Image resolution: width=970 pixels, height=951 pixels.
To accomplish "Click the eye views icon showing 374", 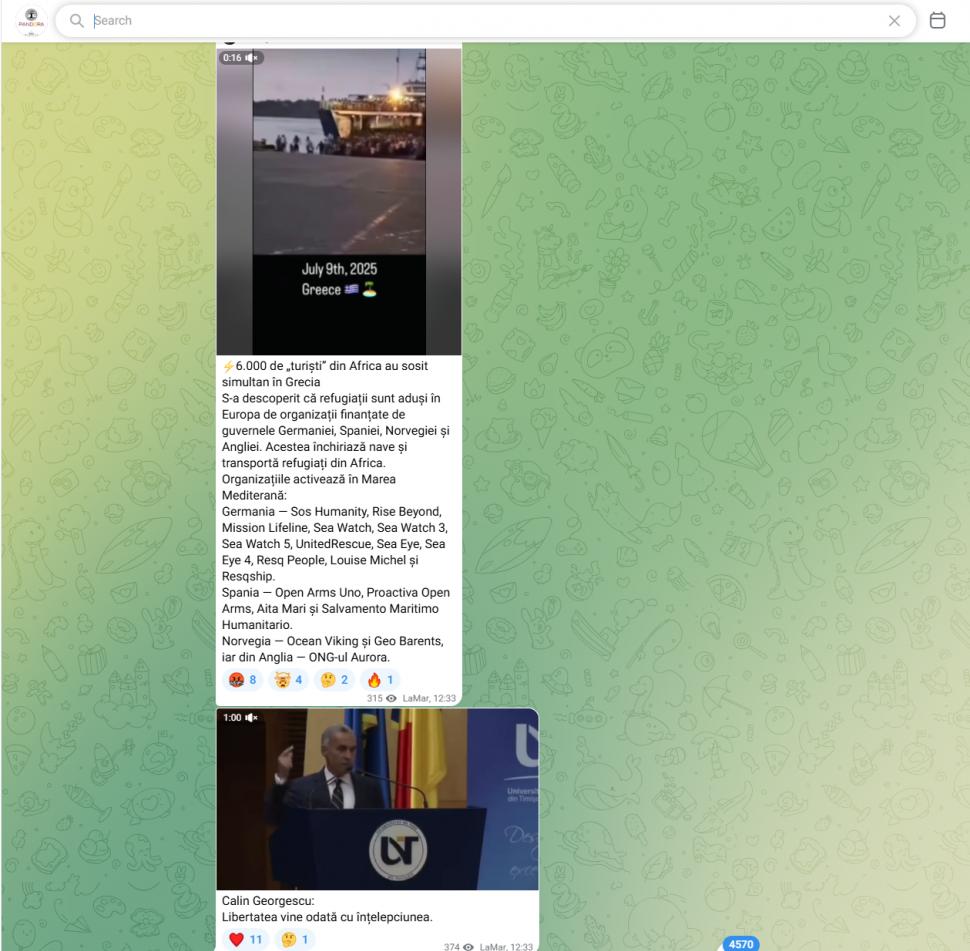I will [468, 945].
